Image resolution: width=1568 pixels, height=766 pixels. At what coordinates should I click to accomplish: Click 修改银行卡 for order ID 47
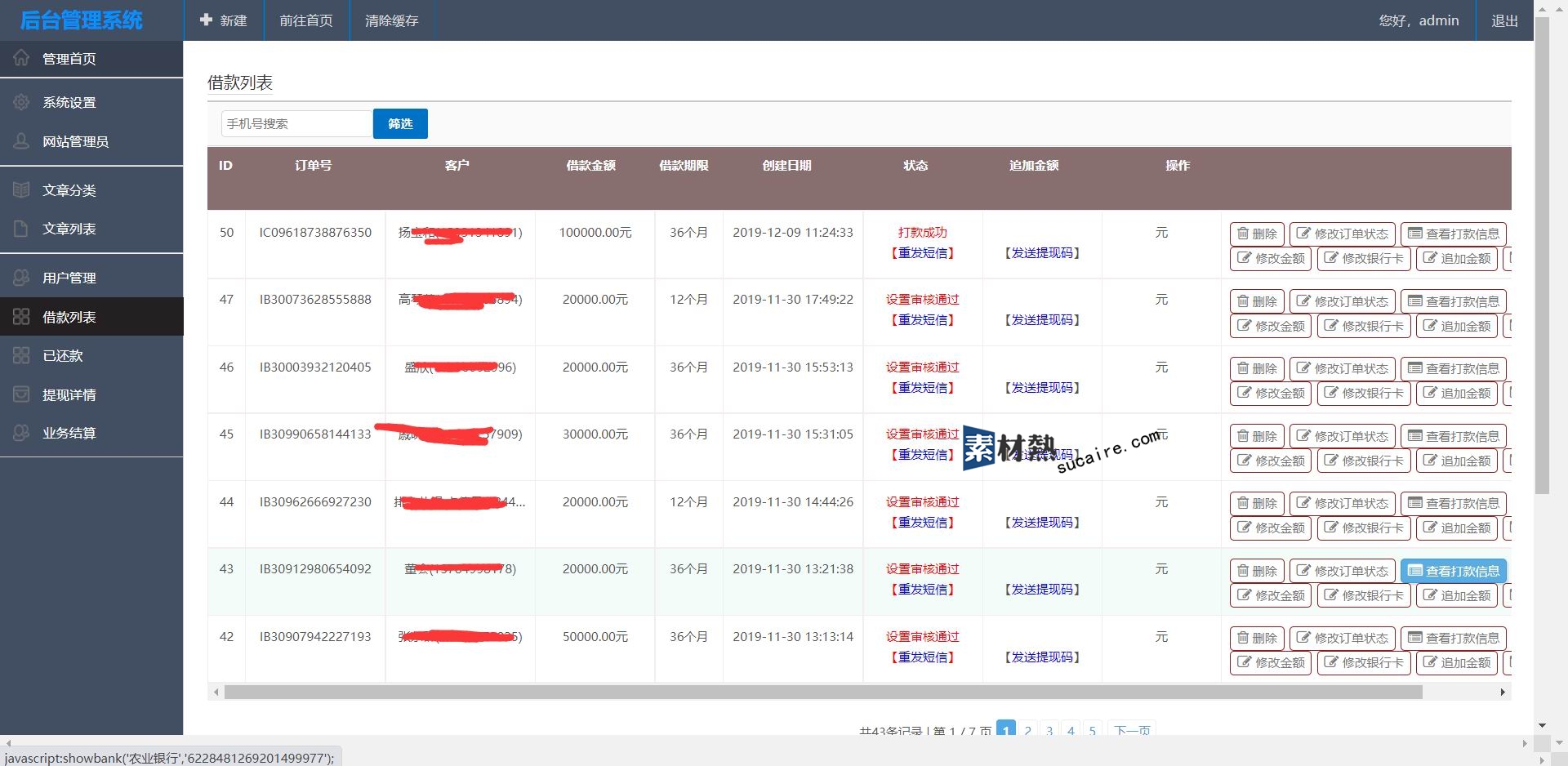coord(1364,326)
